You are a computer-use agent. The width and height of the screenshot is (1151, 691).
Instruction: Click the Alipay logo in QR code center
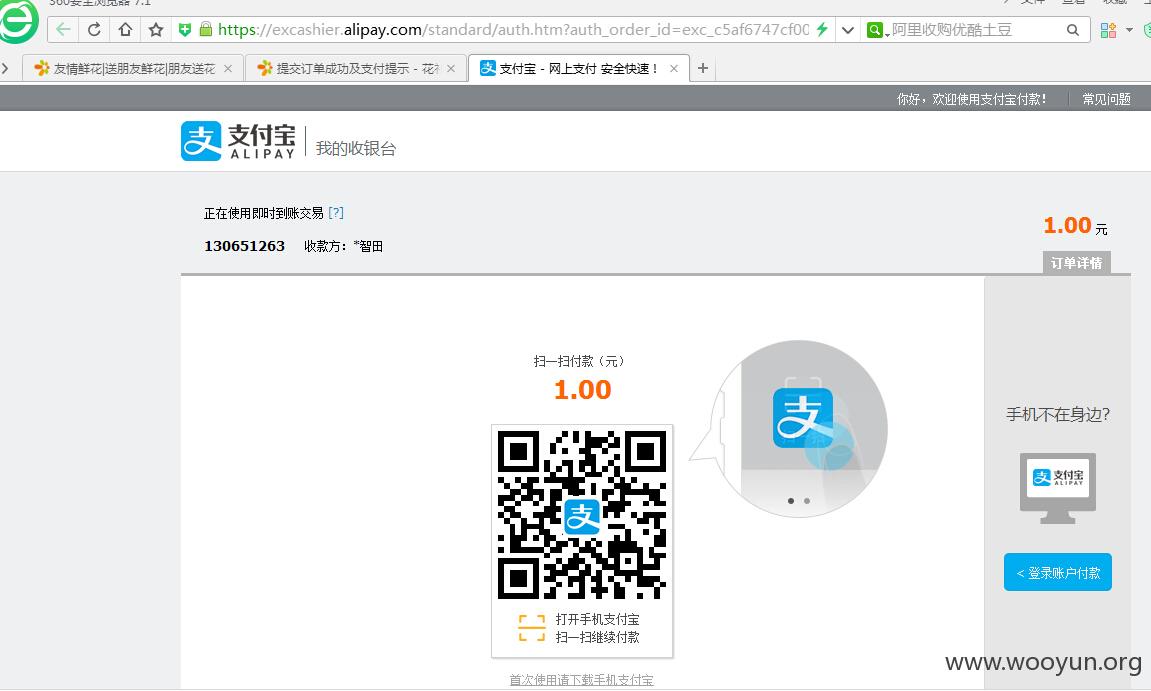[x=582, y=517]
